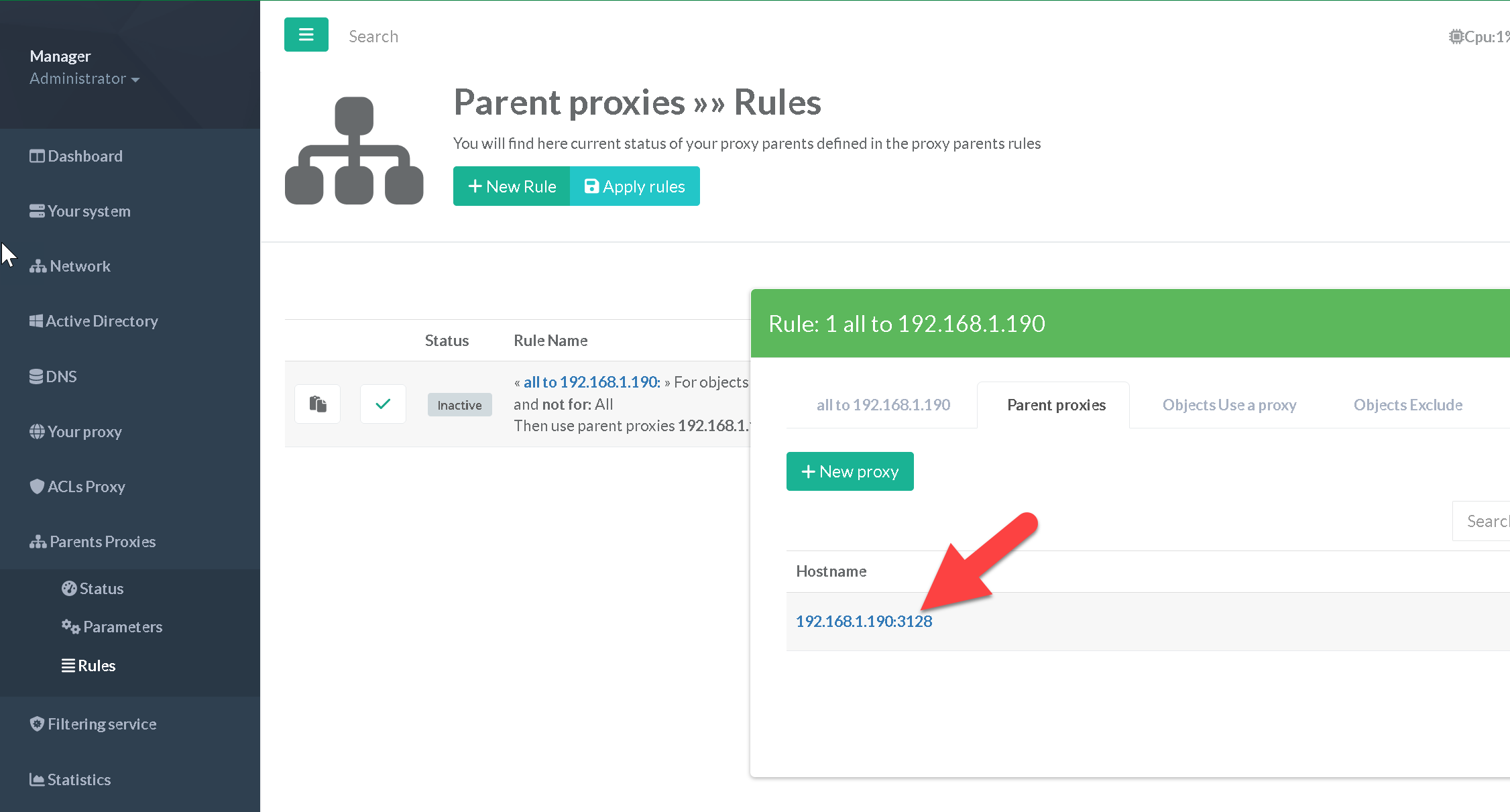Open the 192.168.1.190:3128 hostname link
The width and height of the screenshot is (1510, 812).
pyautogui.click(x=864, y=622)
